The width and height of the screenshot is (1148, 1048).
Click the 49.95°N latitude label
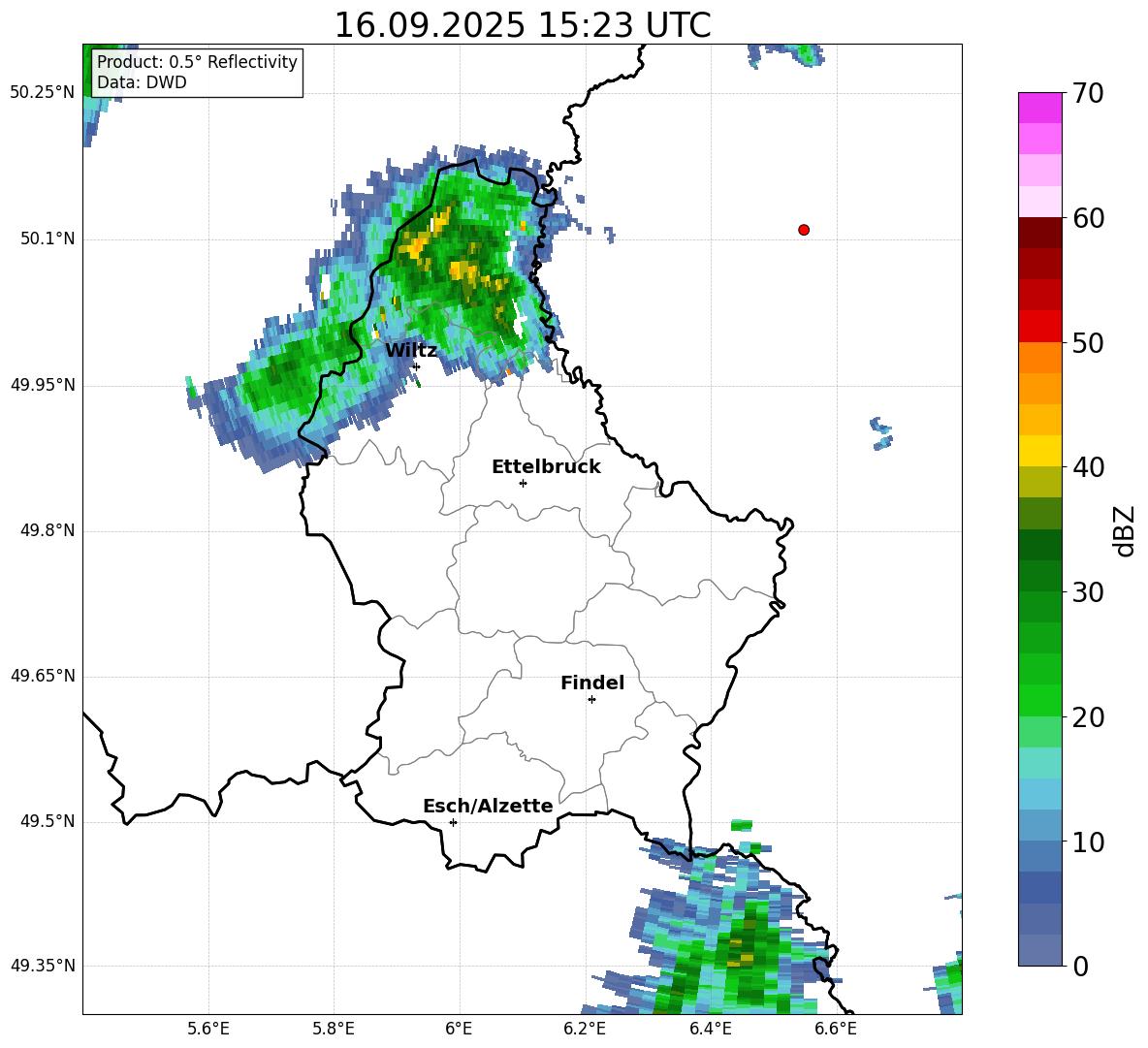click(x=43, y=384)
